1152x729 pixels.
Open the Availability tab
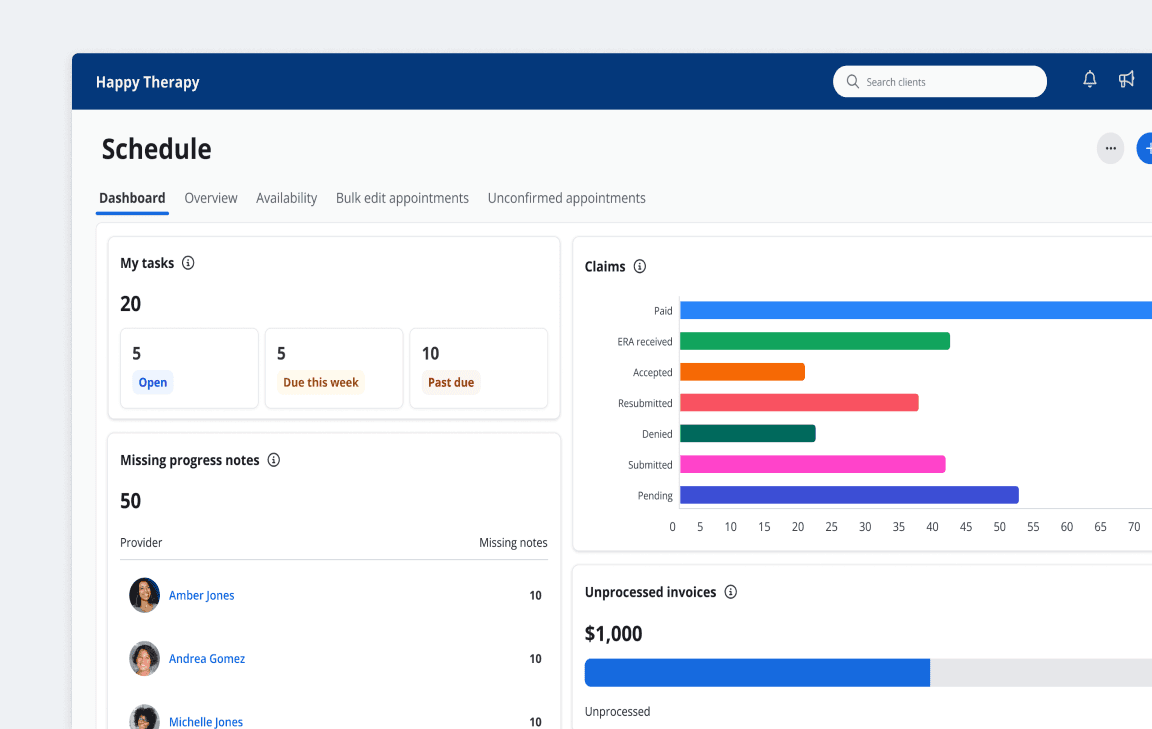[286, 198]
